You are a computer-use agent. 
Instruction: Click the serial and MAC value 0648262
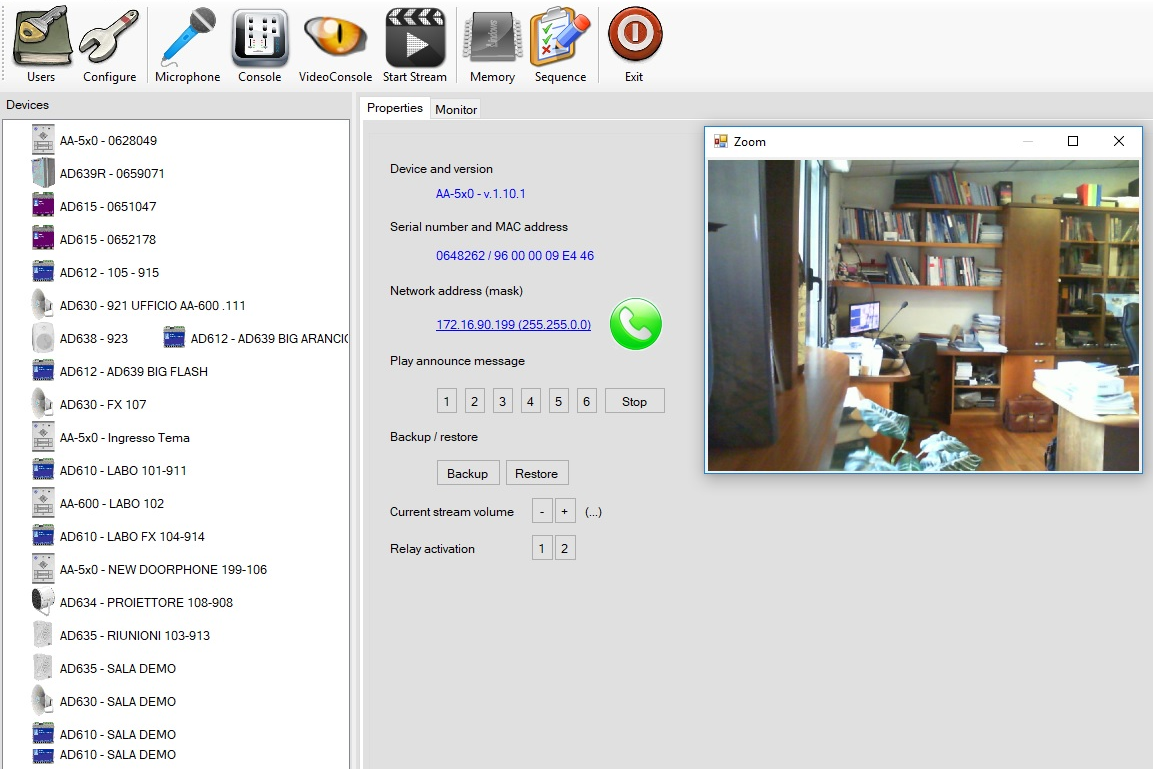coord(515,255)
